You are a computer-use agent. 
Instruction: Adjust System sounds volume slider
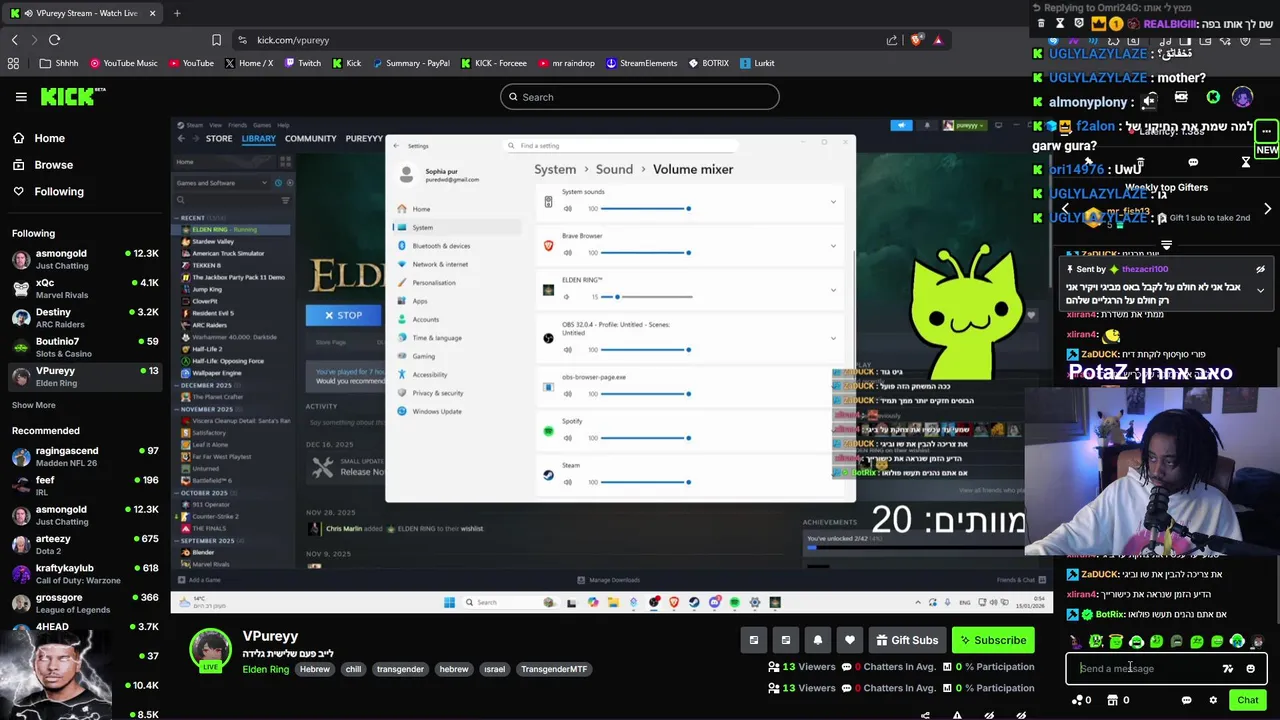click(645, 209)
